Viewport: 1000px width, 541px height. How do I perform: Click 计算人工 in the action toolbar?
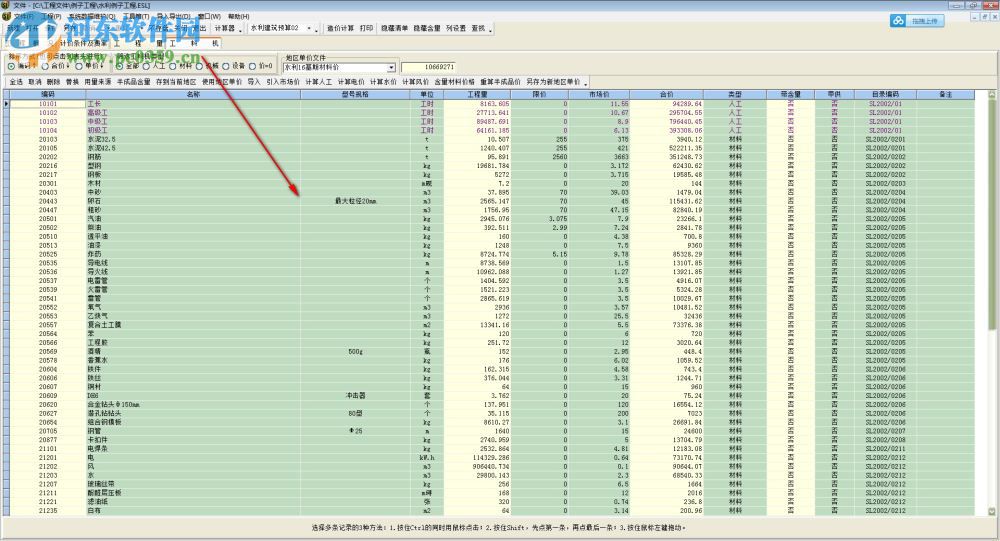click(x=320, y=81)
